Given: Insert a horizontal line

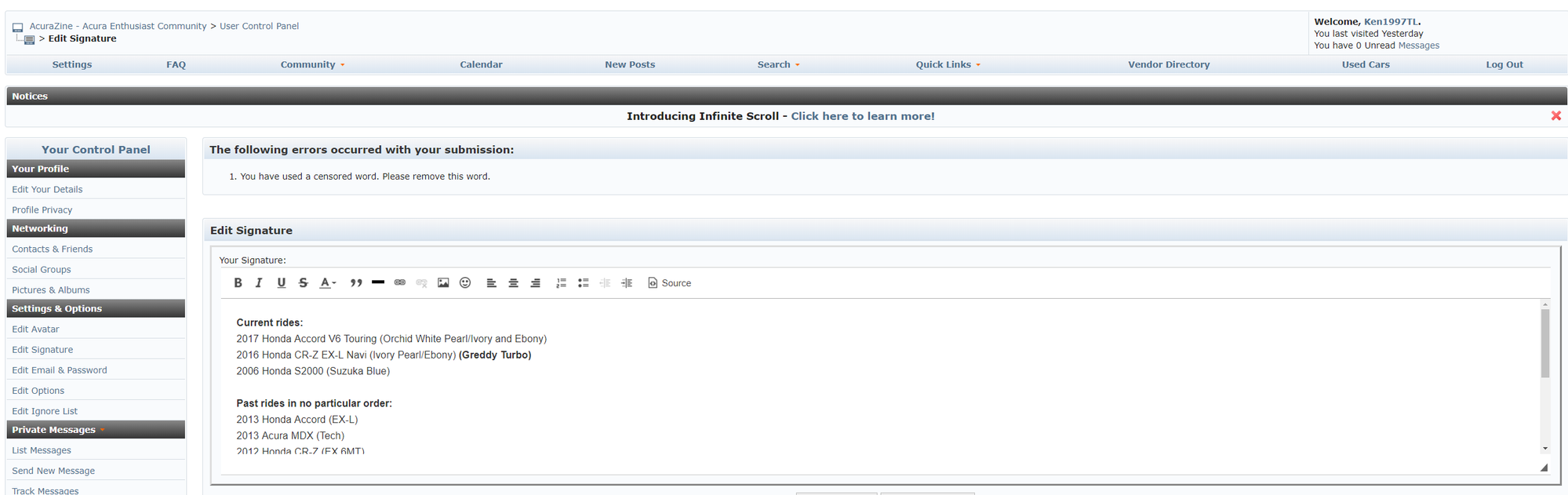Looking at the screenshot, I should pyautogui.click(x=378, y=282).
